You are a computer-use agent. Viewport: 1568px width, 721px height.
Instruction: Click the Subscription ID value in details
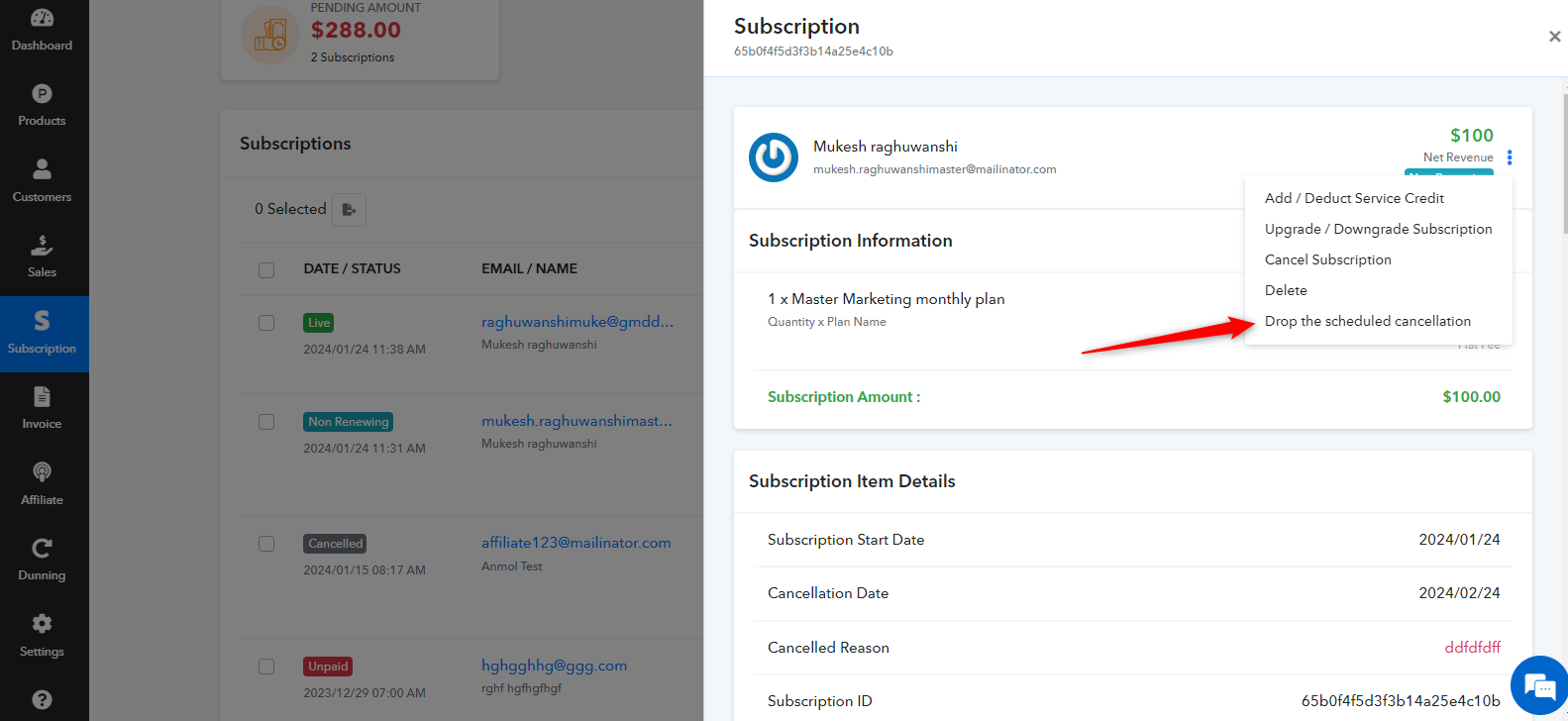[x=1401, y=701]
